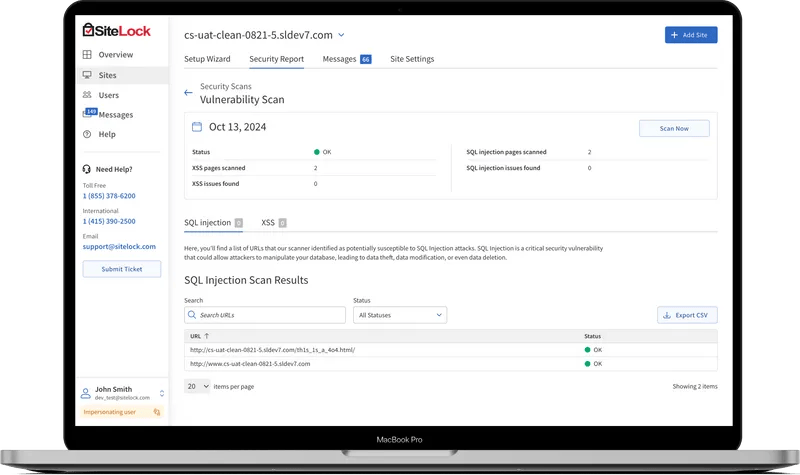800x475 pixels.
Task: Open the Setup Wizard tab
Action: 207,59
